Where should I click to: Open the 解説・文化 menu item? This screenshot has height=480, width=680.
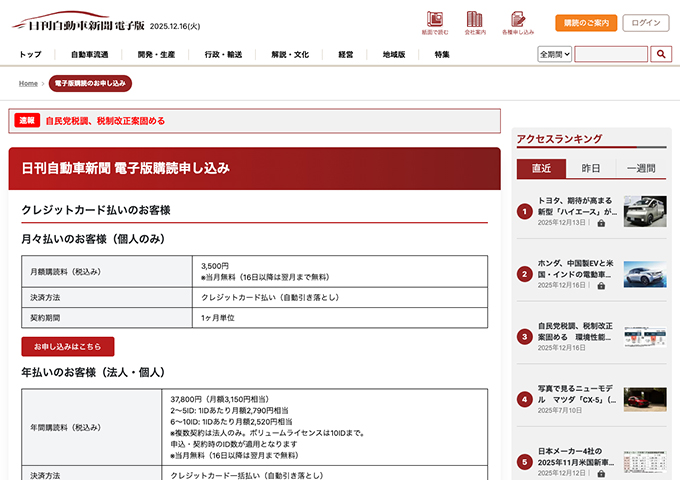[x=290, y=55]
